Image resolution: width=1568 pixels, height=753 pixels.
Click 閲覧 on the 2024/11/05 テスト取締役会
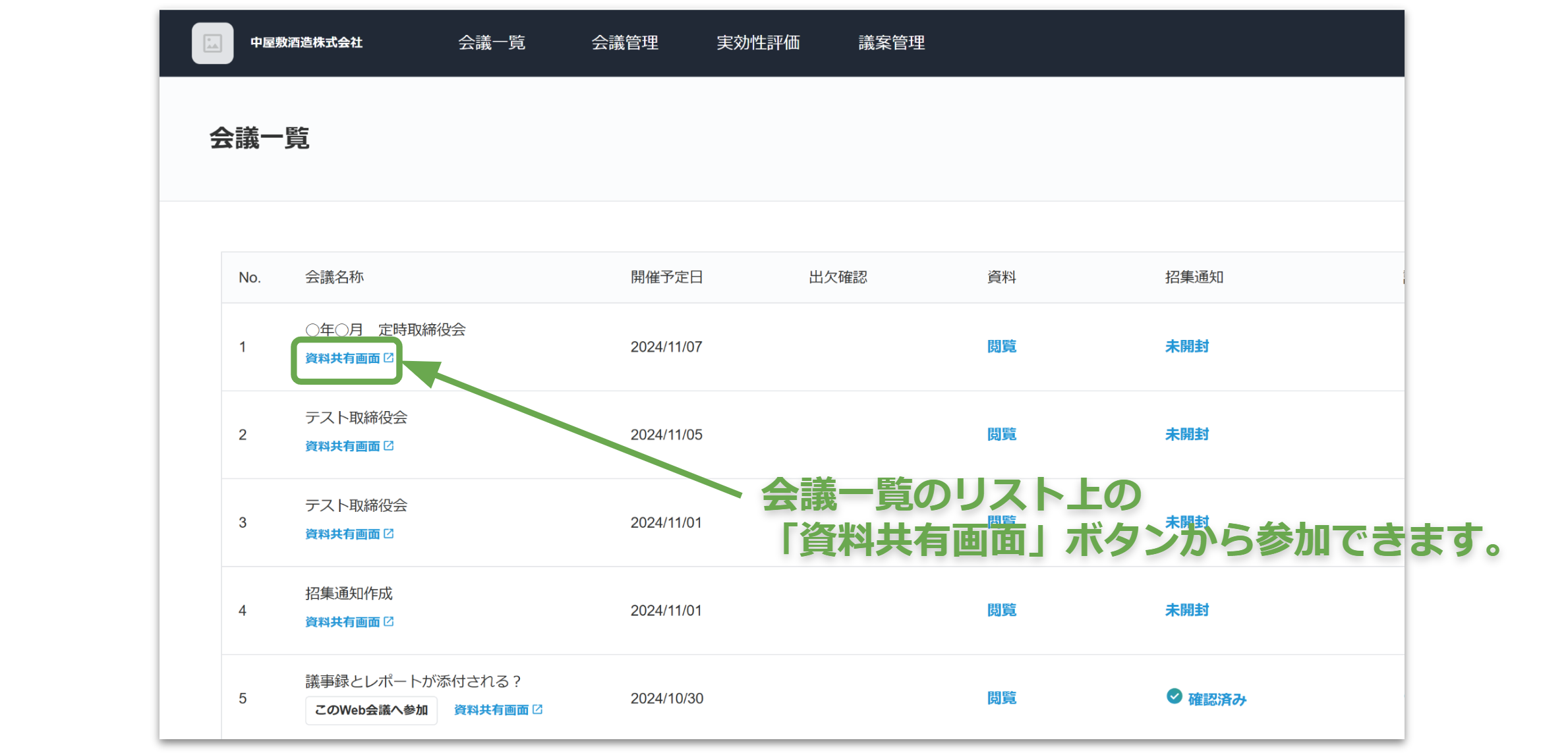coord(1001,433)
